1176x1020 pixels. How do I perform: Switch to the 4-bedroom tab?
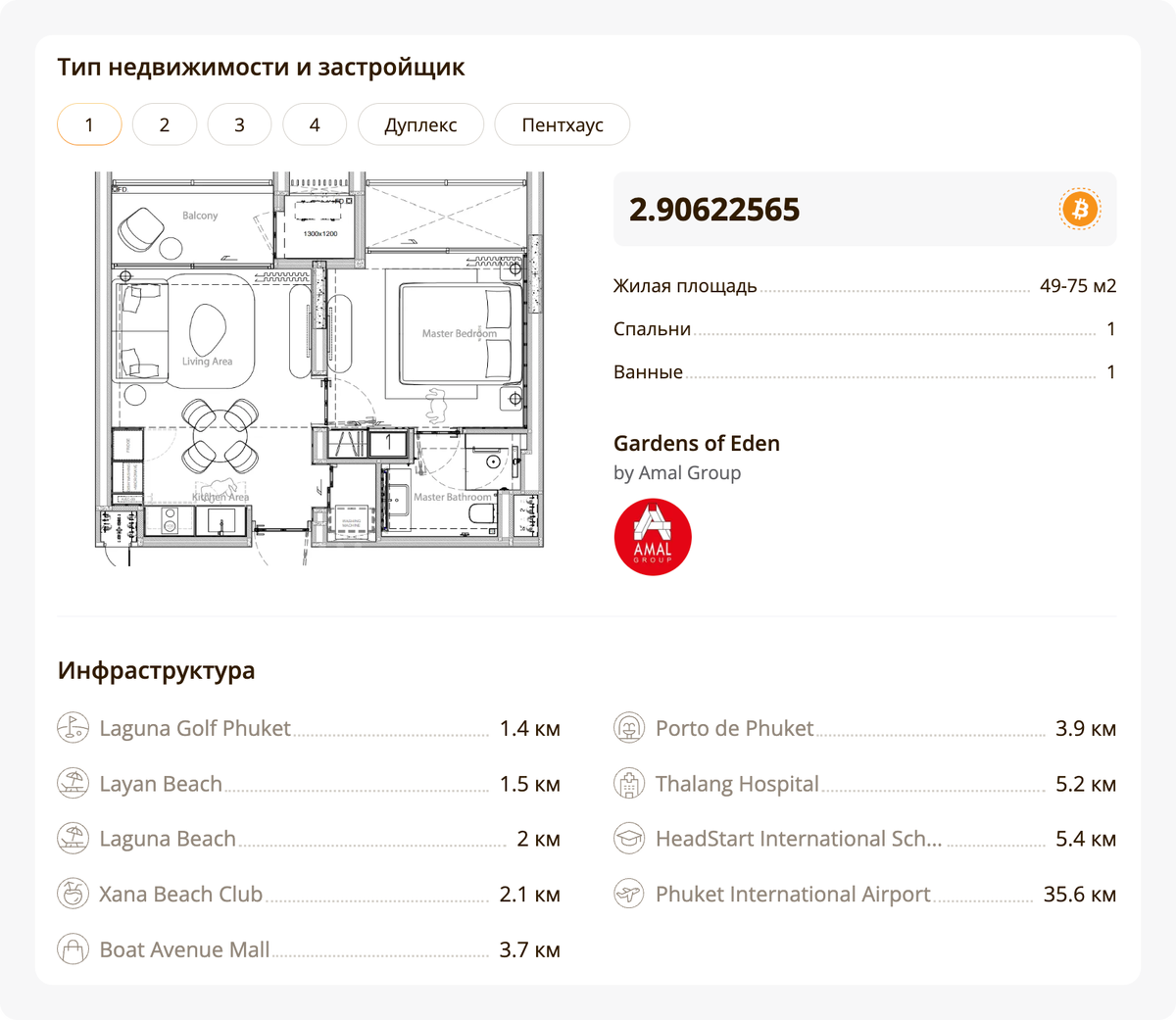tap(315, 124)
